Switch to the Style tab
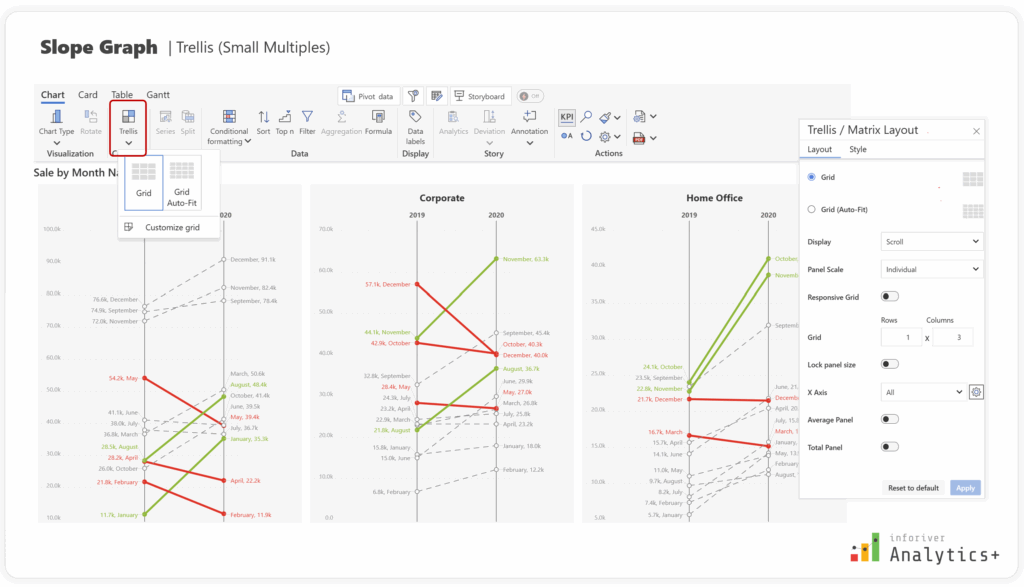 (x=857, y=150)
